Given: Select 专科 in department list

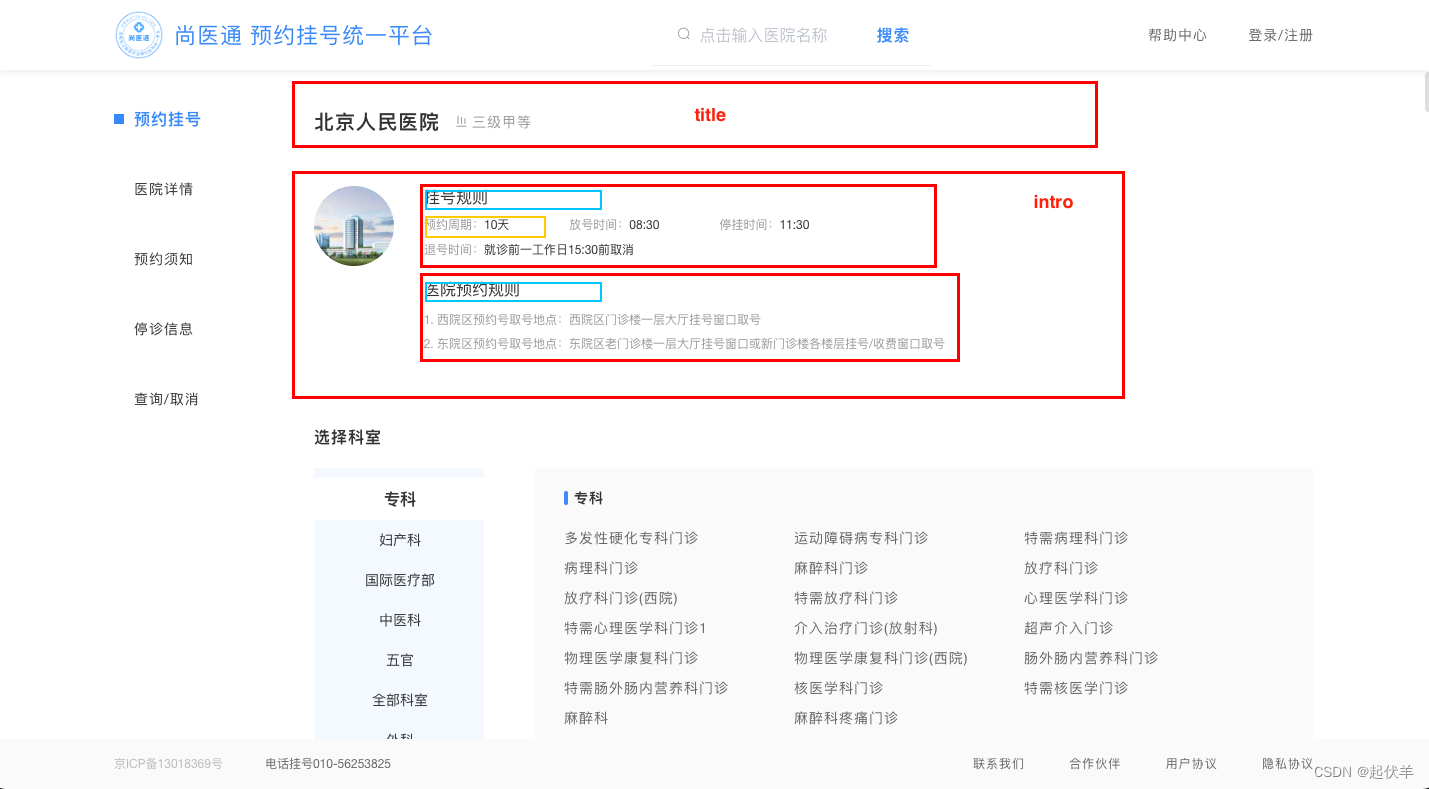Looking at the screenshot, I should [x=399, y=499].
